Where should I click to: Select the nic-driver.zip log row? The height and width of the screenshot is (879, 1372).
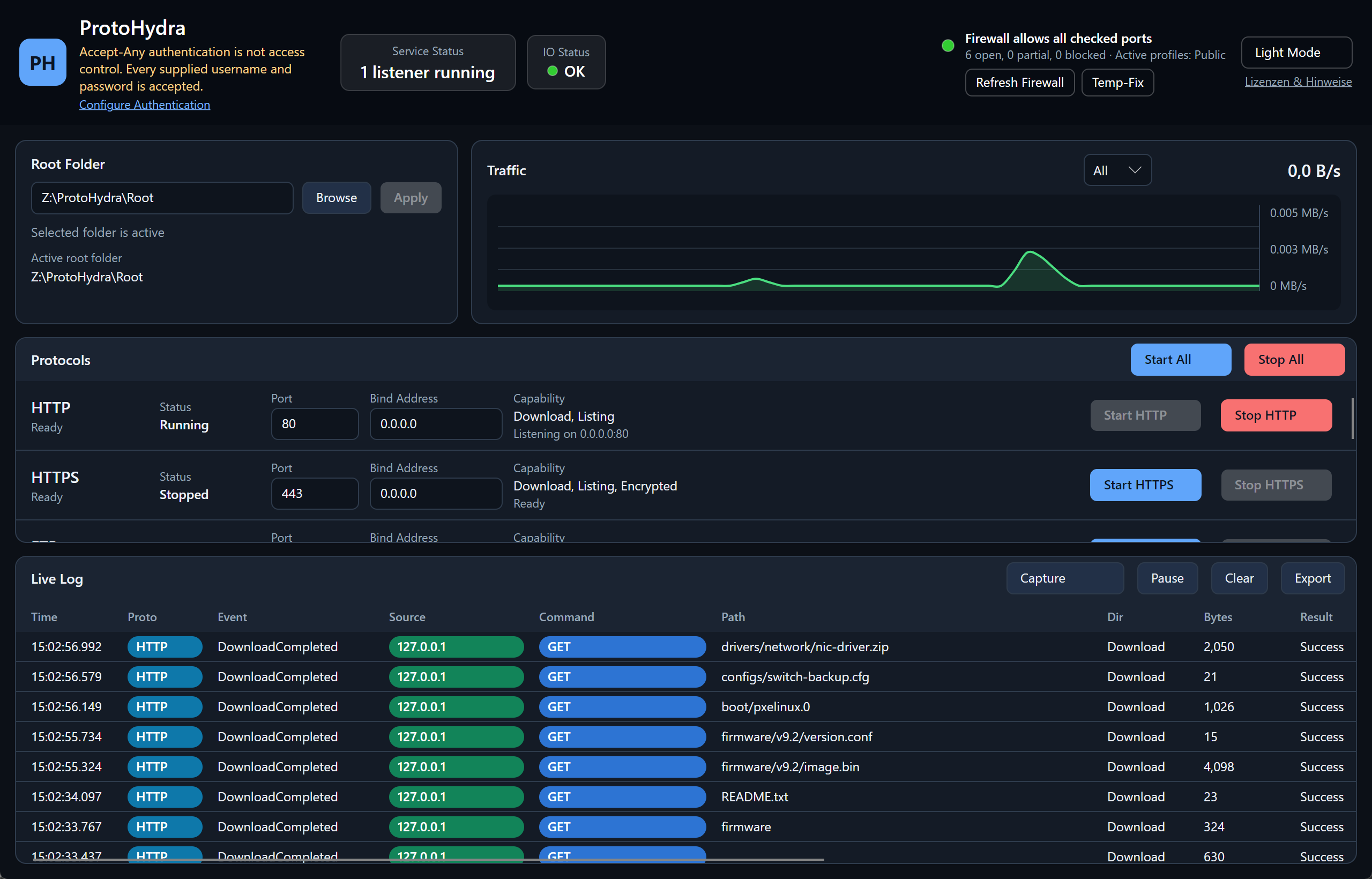(685, 647)
